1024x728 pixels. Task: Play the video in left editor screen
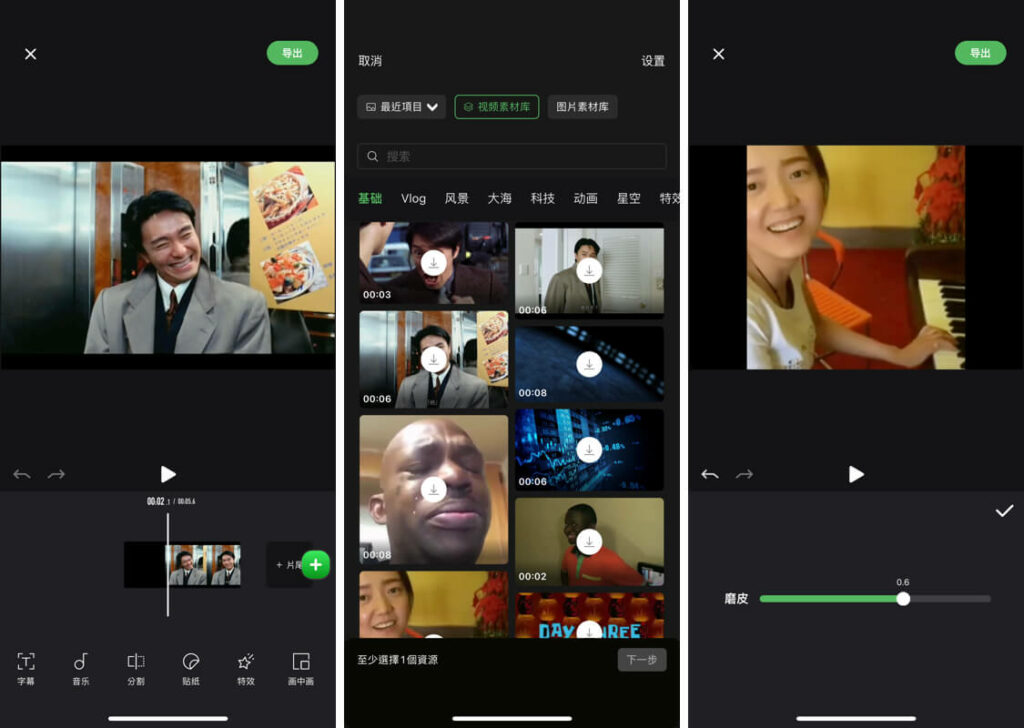tap(168, 474)
